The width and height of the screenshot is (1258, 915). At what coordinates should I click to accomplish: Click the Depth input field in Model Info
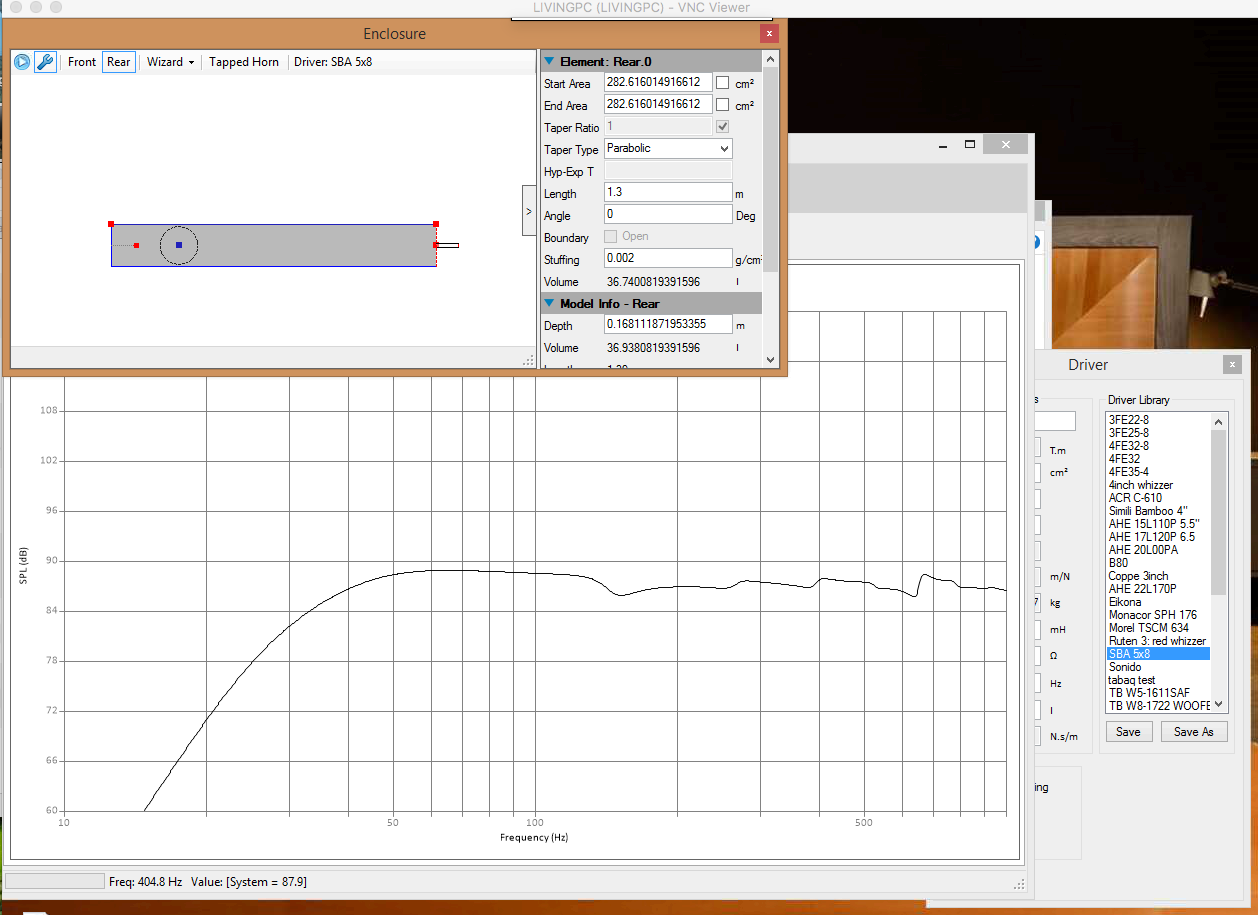click(668, 324)
